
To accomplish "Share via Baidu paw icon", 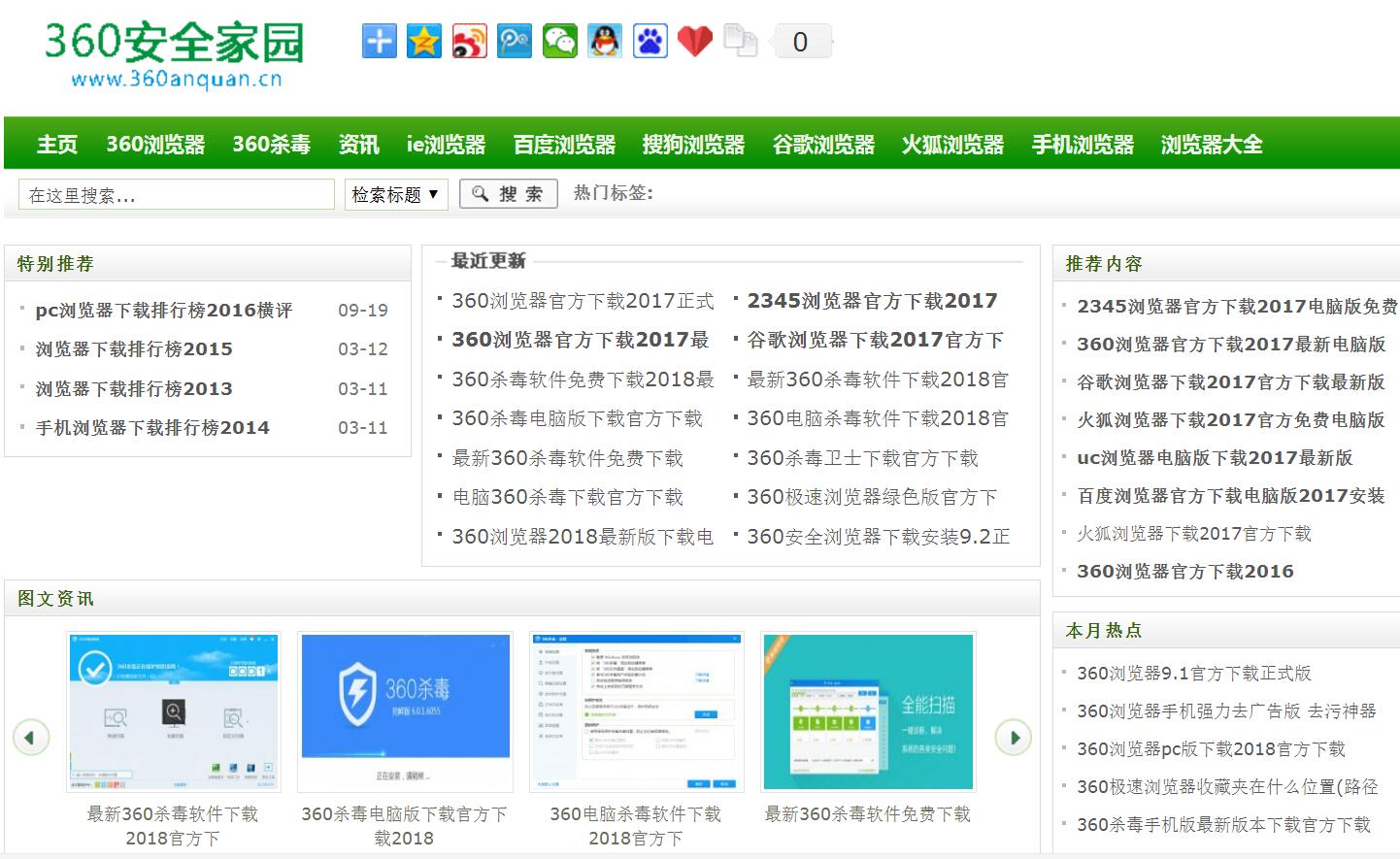I will tap(650, 42).
